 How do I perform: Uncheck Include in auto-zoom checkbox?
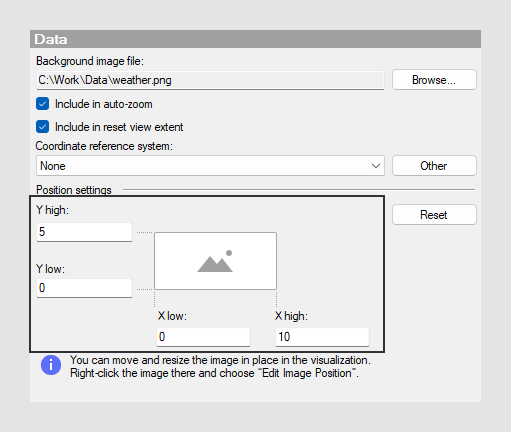click(42, 104)
